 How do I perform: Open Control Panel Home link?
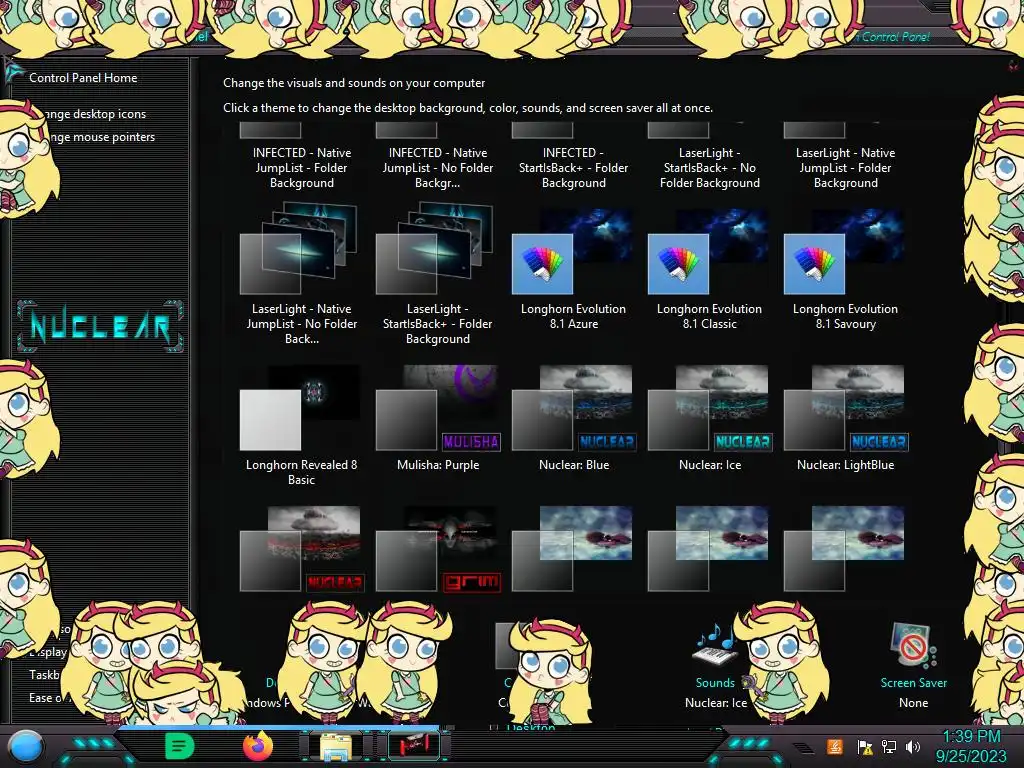coord(83,78)
